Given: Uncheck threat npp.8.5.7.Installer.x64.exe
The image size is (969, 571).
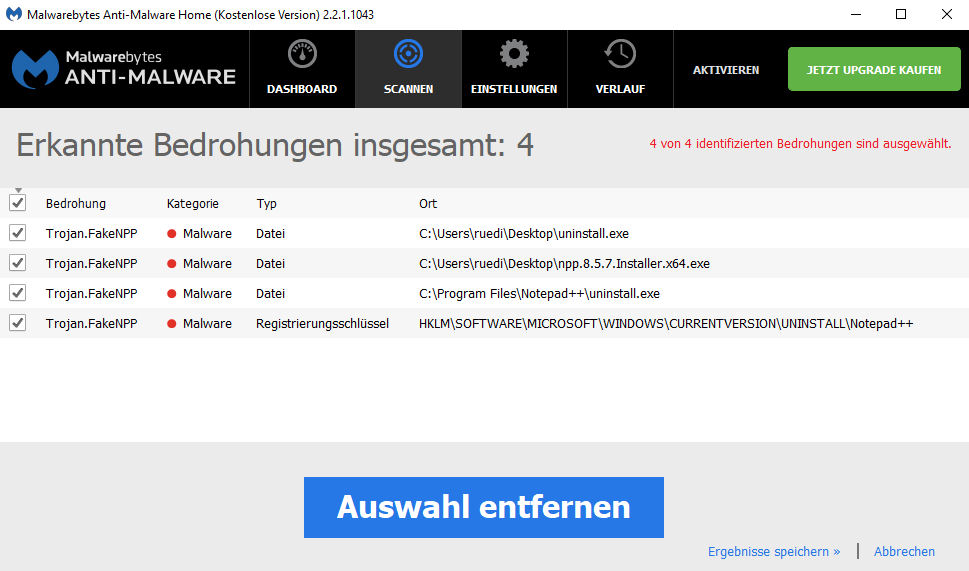Looking at the screenshot, I should coord(17,263).
